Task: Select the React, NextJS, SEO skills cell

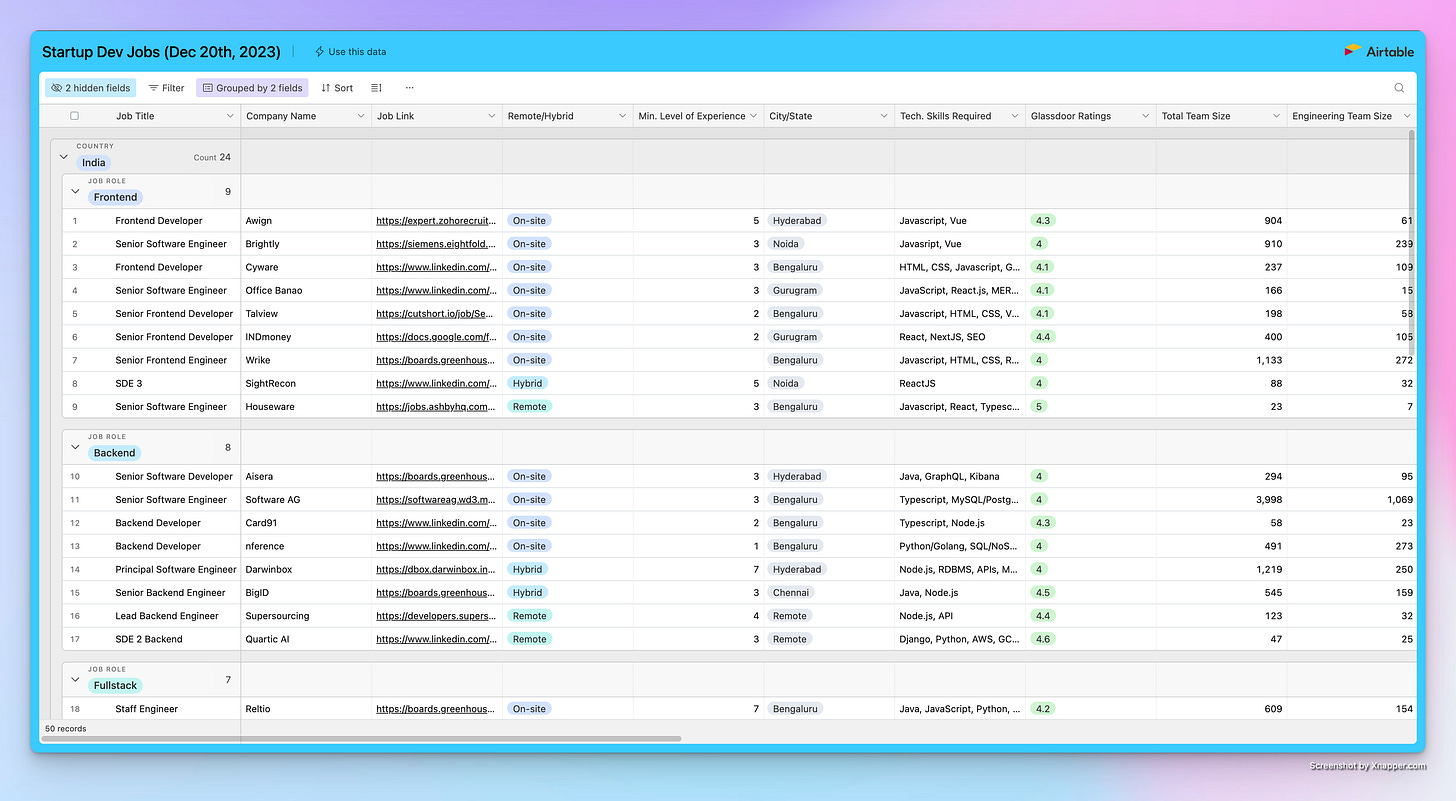Action: tap(960, 337)
